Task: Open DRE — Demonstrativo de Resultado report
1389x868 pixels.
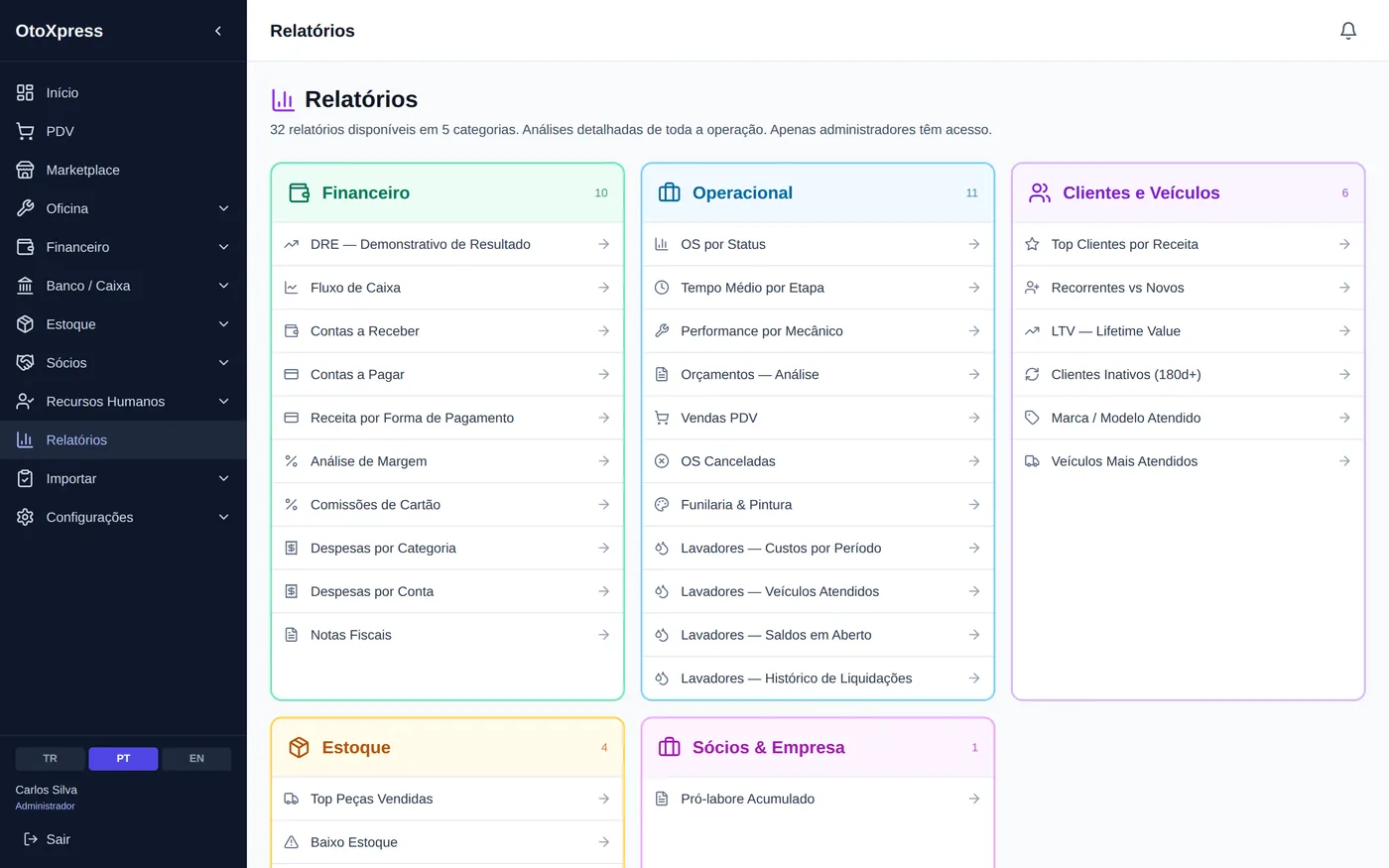Action: (x=447, y=244)
